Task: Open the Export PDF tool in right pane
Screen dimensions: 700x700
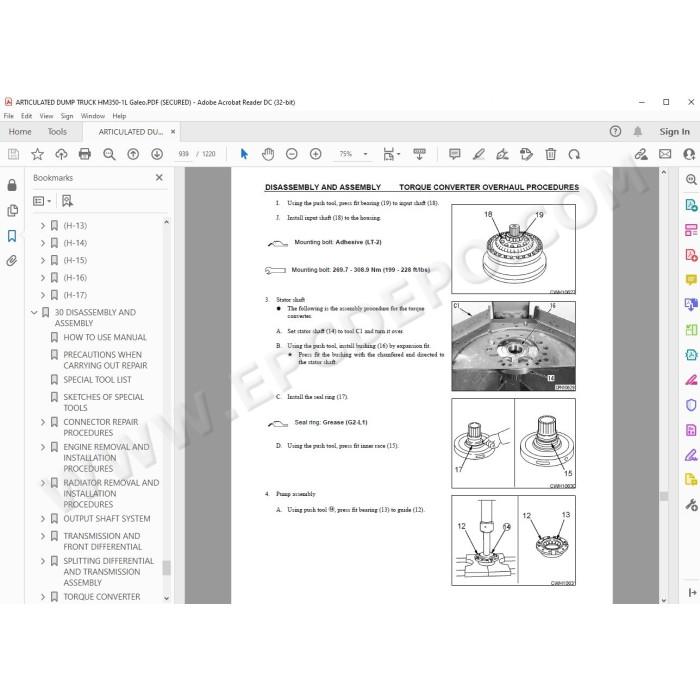Action: pyautogui.click(x=691, y=205)
